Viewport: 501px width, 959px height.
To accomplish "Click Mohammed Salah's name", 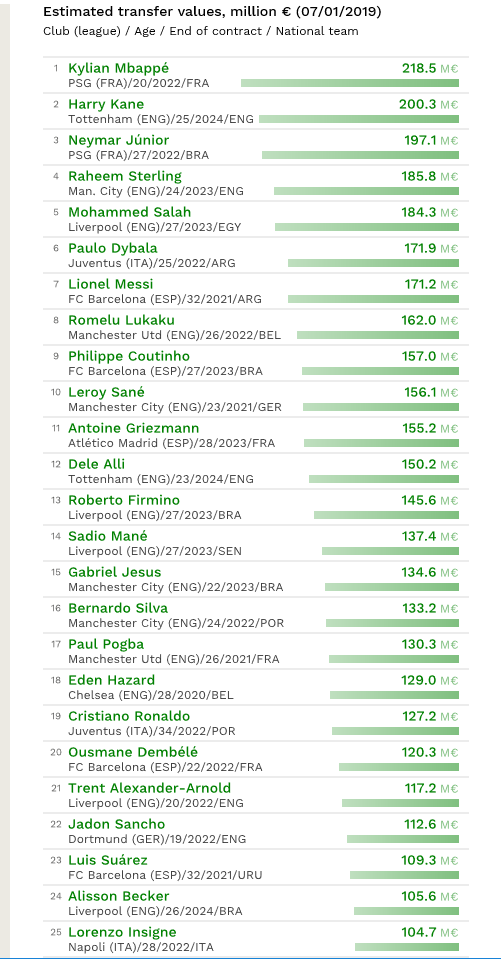I will pos(129,212).
